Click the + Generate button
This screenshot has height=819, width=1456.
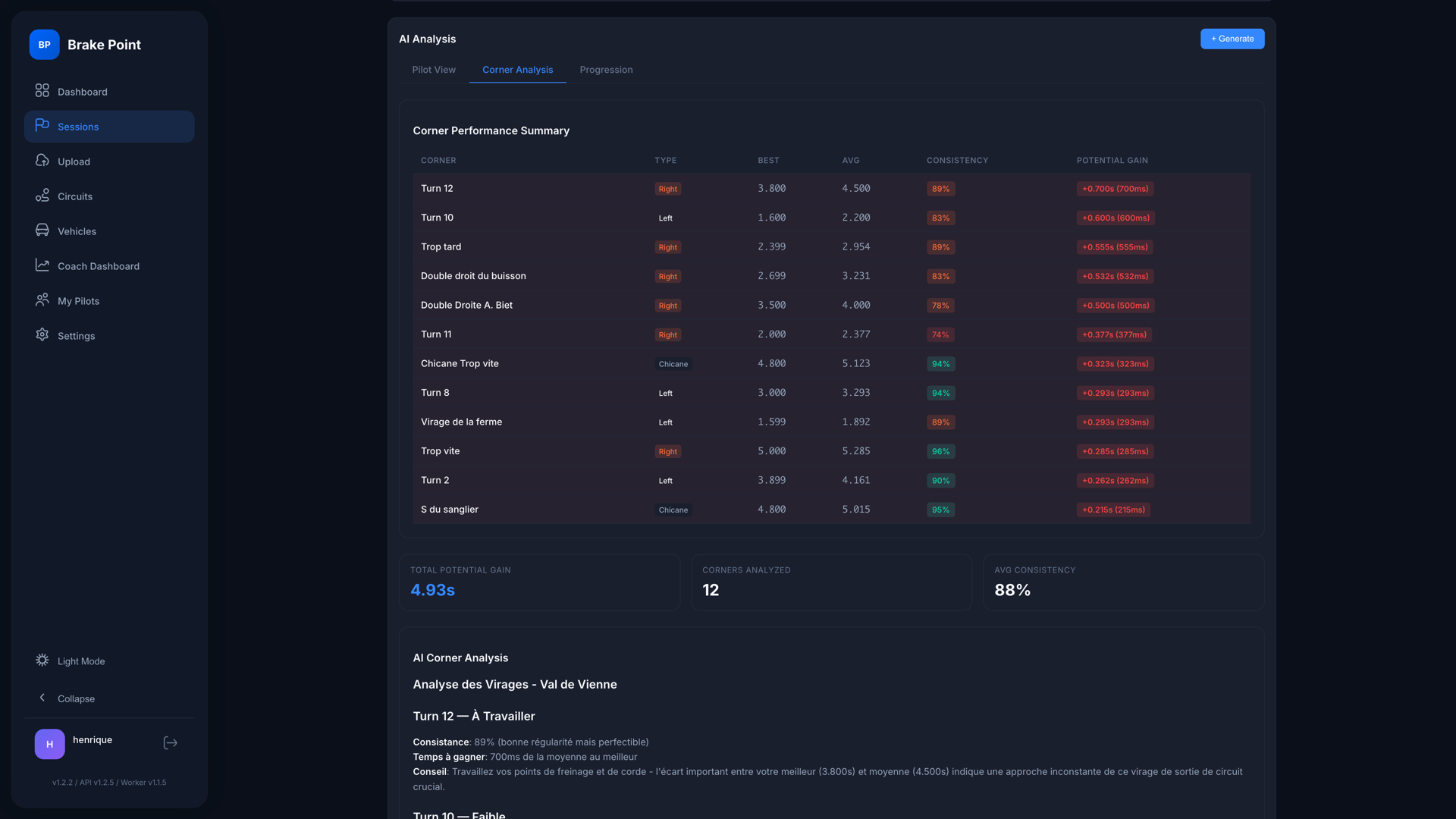[x=1232, y=39]
